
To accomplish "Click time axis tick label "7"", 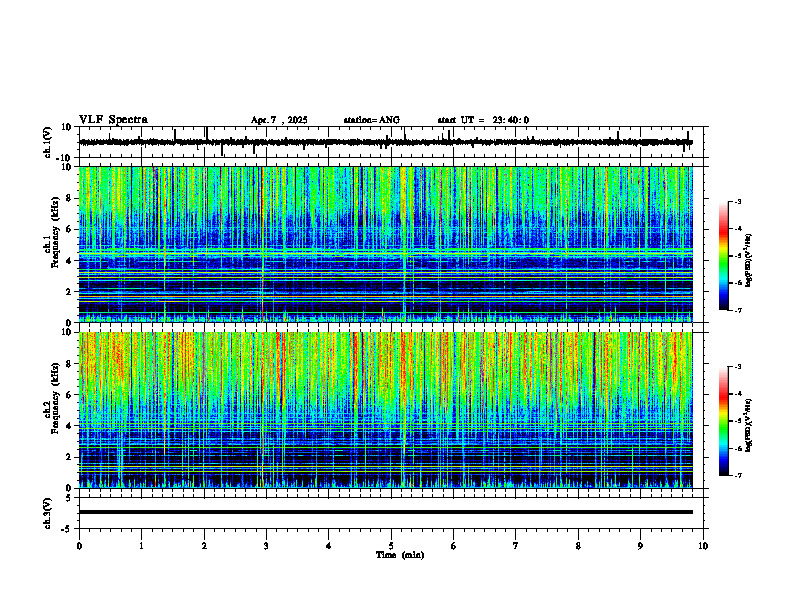I will pyautogui.click(x=516, y=546).
